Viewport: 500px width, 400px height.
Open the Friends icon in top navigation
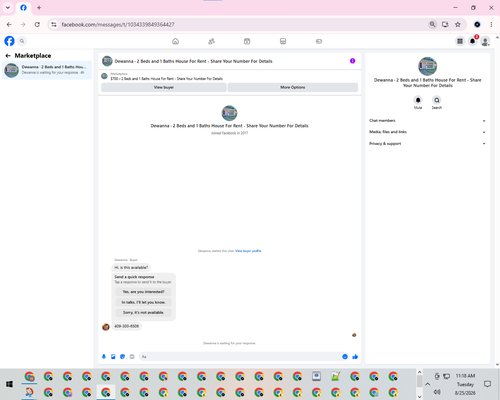[211, 41]
